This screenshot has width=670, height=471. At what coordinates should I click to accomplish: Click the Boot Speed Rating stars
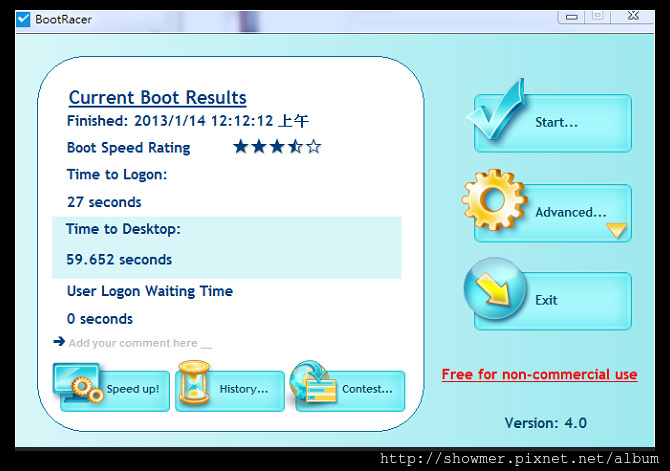pos(277,147)
